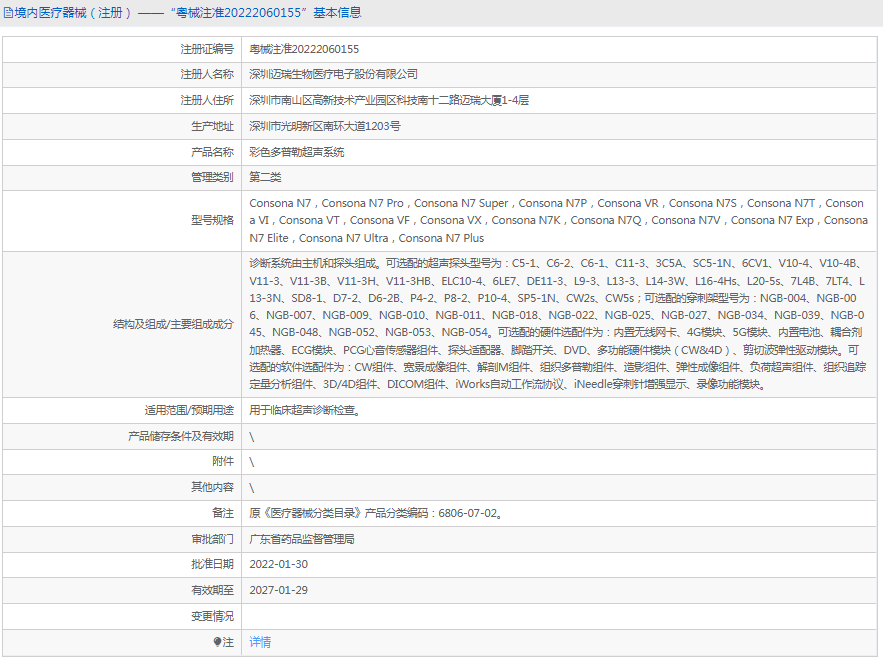Select the address 深圳市南山区高新技术产业园区科技南十二路迈瑞大厦1-4层

coord(389,100)
